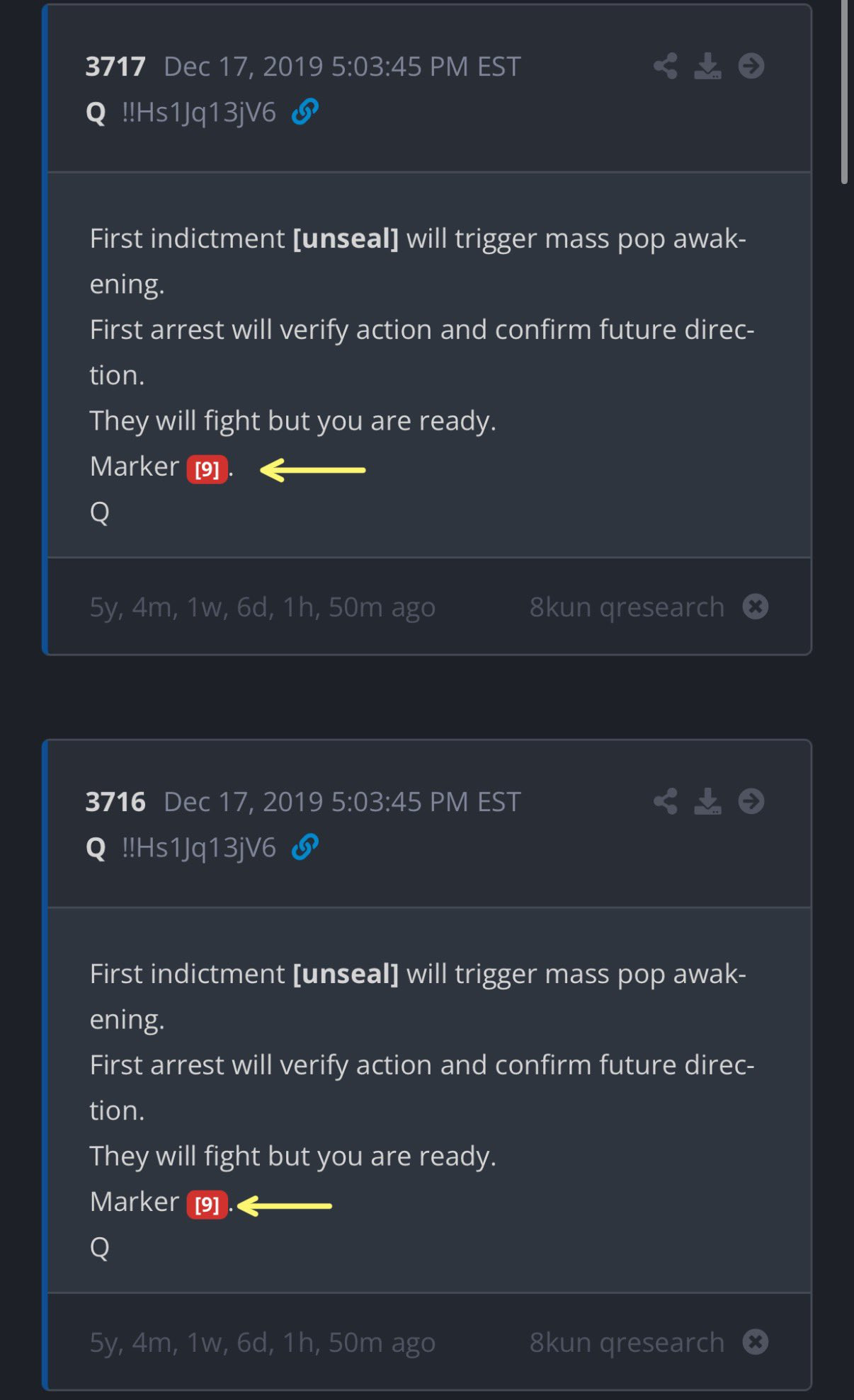The height and width of the screenshot is (1400, 854).
Task: Click red [9] marker in post 3716
Action: point(207,1205)
